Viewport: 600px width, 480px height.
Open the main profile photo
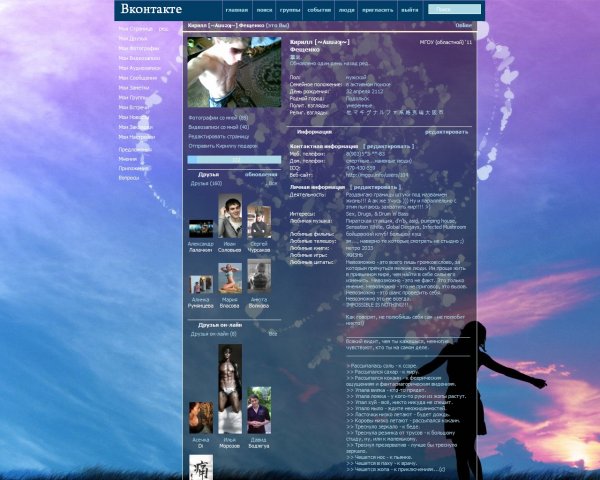pos(234,72)
